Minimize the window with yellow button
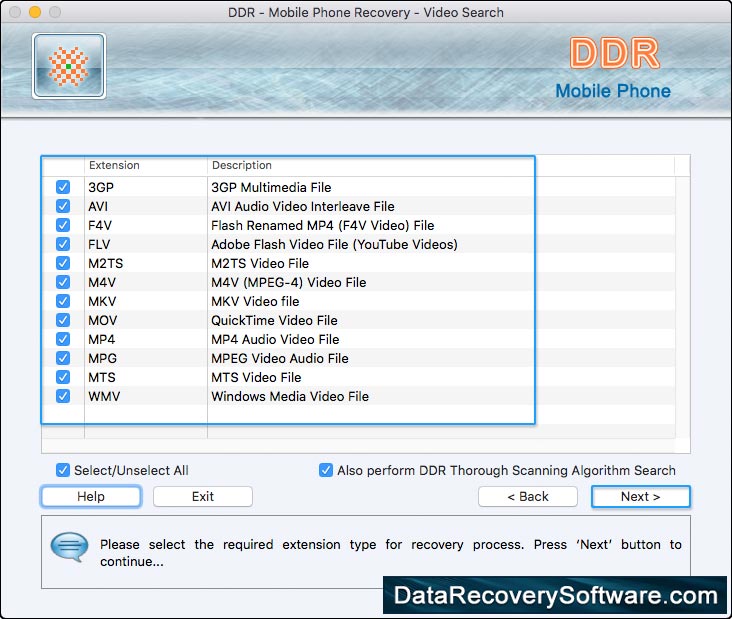This screenshot has height=619, width=732. click(x=35, y=12)
